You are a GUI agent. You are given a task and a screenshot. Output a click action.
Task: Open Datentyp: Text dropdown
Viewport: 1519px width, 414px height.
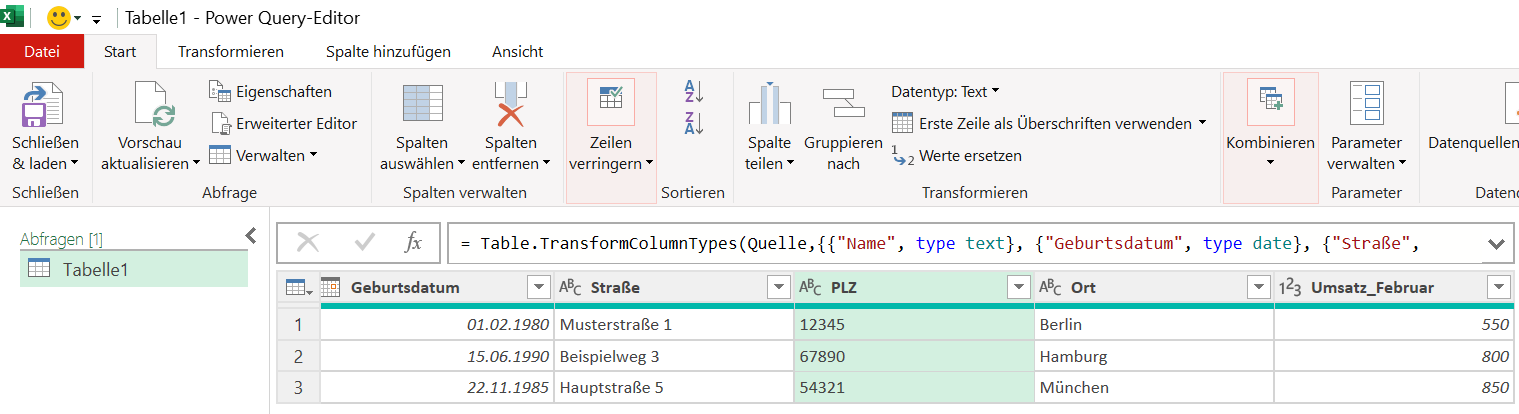pos(945,92)
